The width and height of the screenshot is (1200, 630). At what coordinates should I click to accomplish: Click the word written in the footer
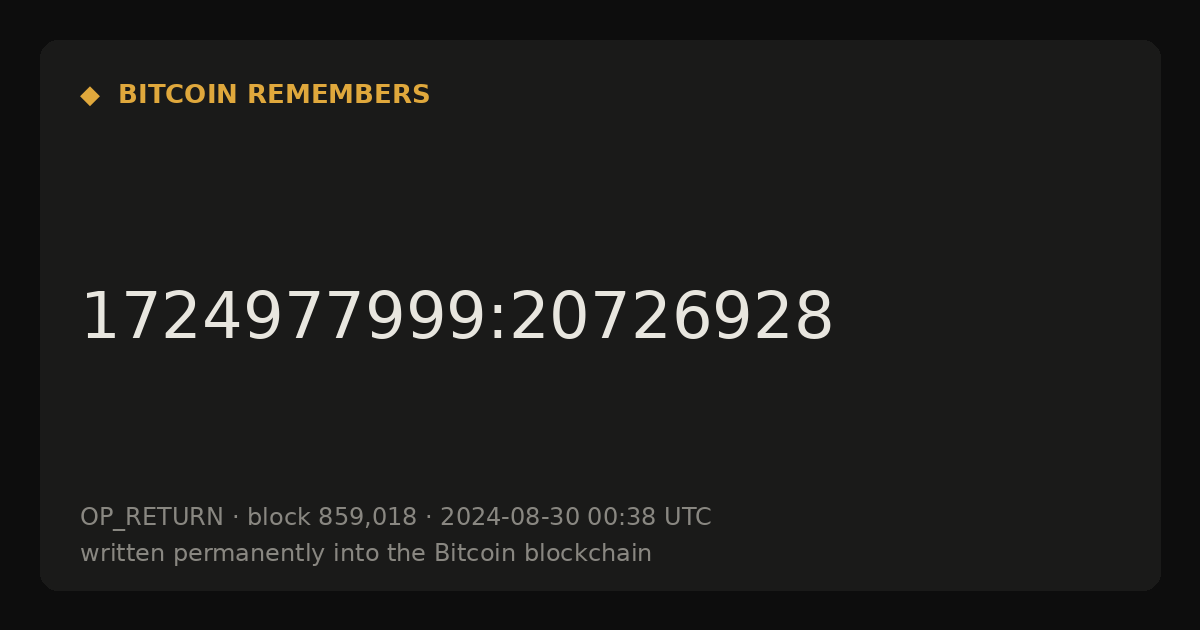click(123, 554)
